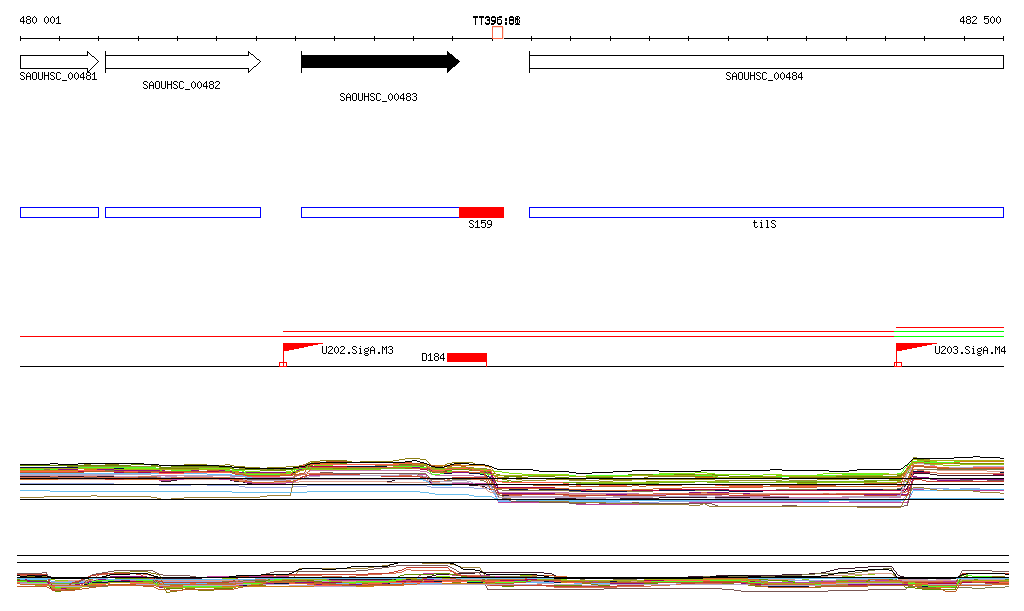Image resolution: width=1024 pixels, height=611 pixels.
Task: Click the SAOUHSC_00483 label
Action: pyautogui.click(x=378, y=97)
